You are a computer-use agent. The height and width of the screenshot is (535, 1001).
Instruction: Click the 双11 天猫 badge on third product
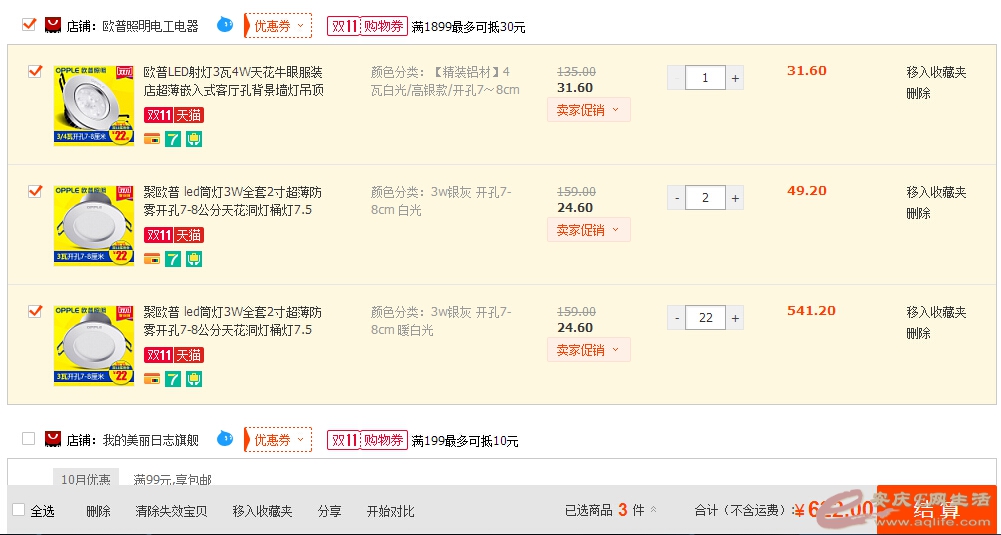pos(174,355)
